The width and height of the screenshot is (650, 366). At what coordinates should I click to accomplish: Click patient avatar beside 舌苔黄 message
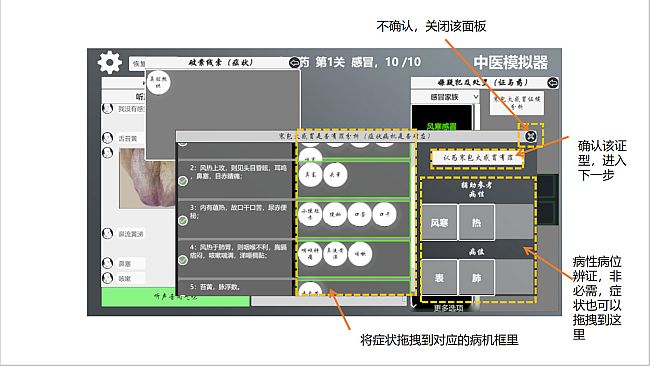[107, 138]
